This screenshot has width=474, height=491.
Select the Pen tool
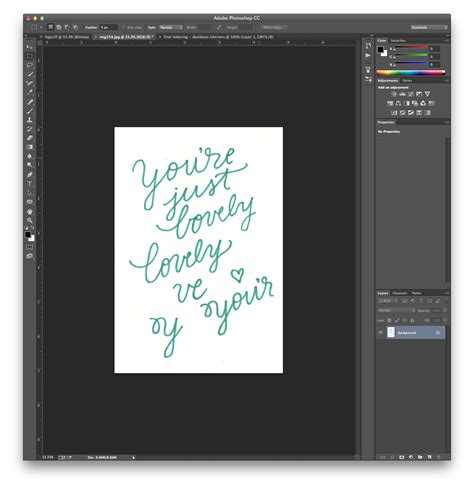(x=30, y=174)
